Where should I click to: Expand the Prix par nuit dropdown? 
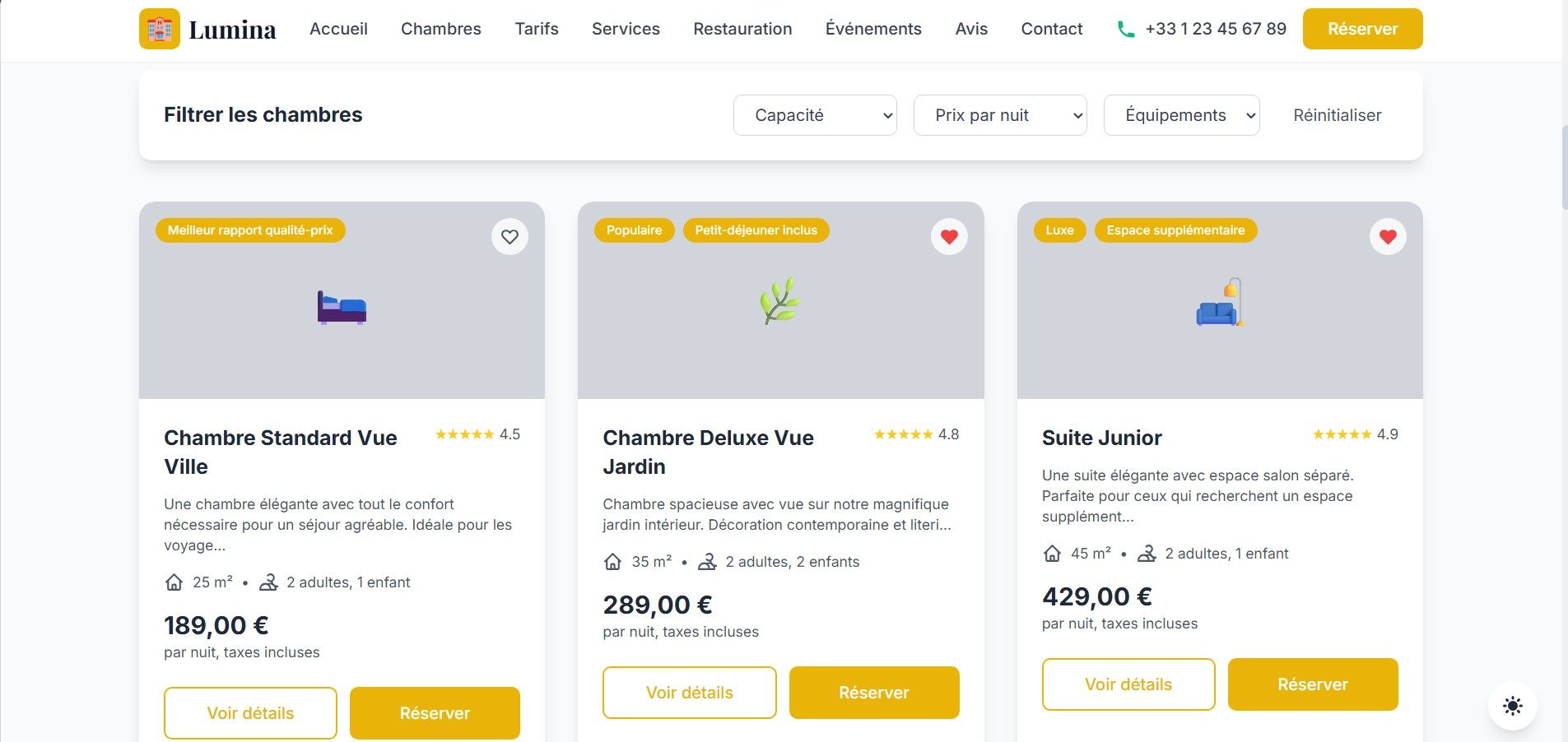(x=1000, y=115)
